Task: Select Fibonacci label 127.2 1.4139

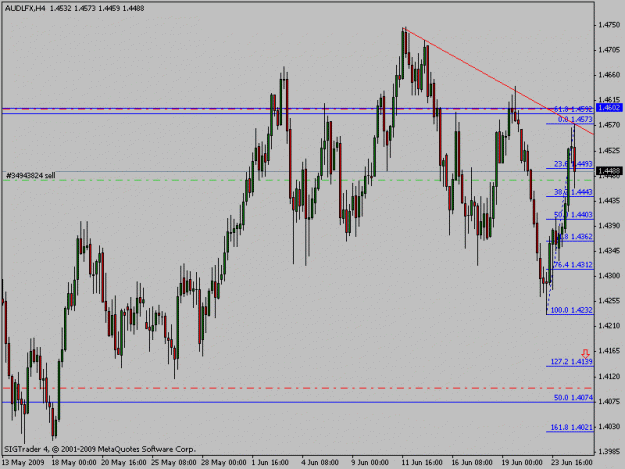Action: tap(572, 362)
